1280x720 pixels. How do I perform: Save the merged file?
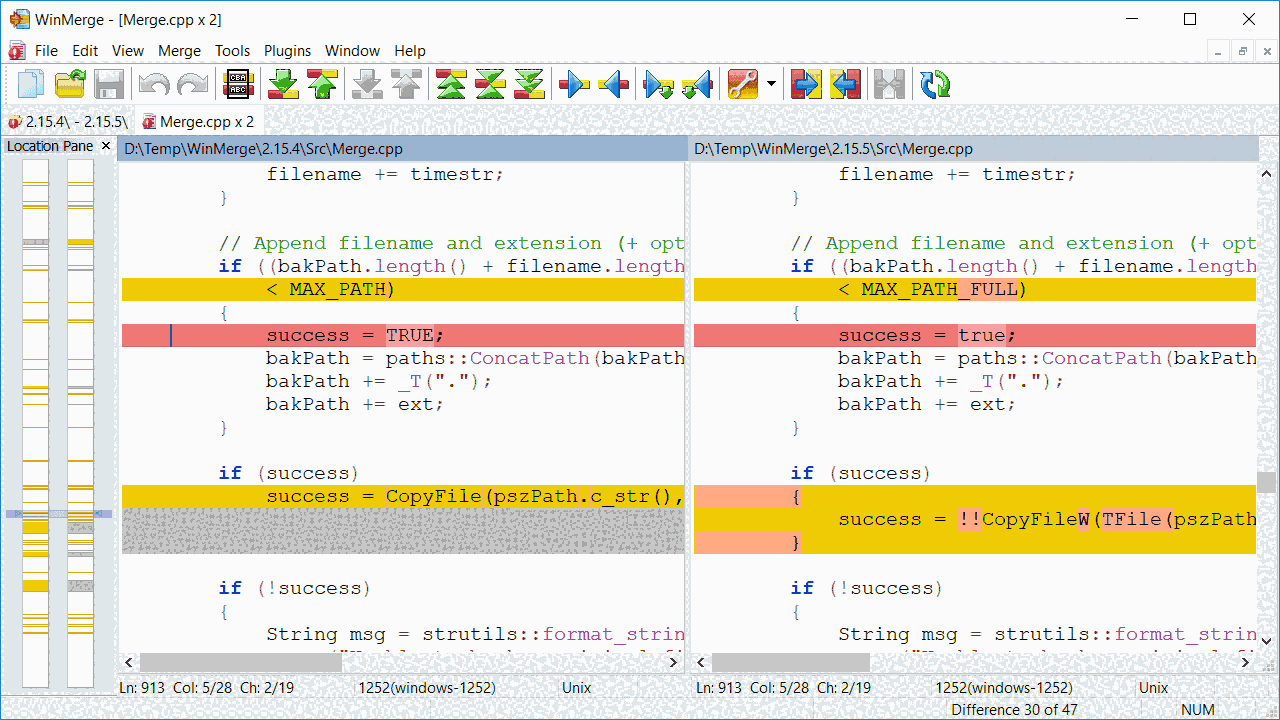tap(110, 84)
